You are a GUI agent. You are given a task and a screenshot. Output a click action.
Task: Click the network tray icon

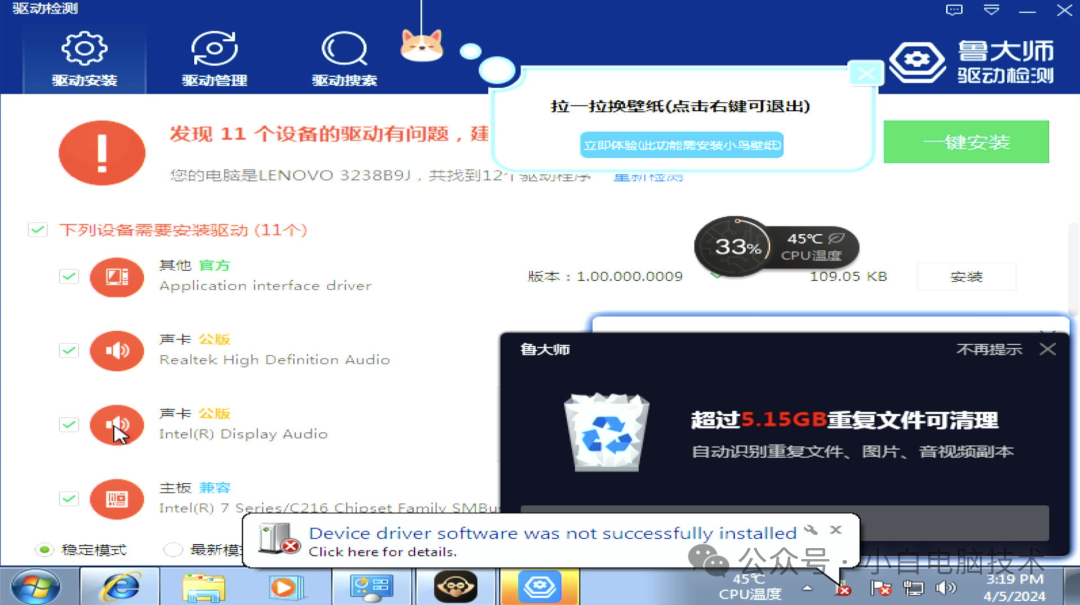point(913,588)
